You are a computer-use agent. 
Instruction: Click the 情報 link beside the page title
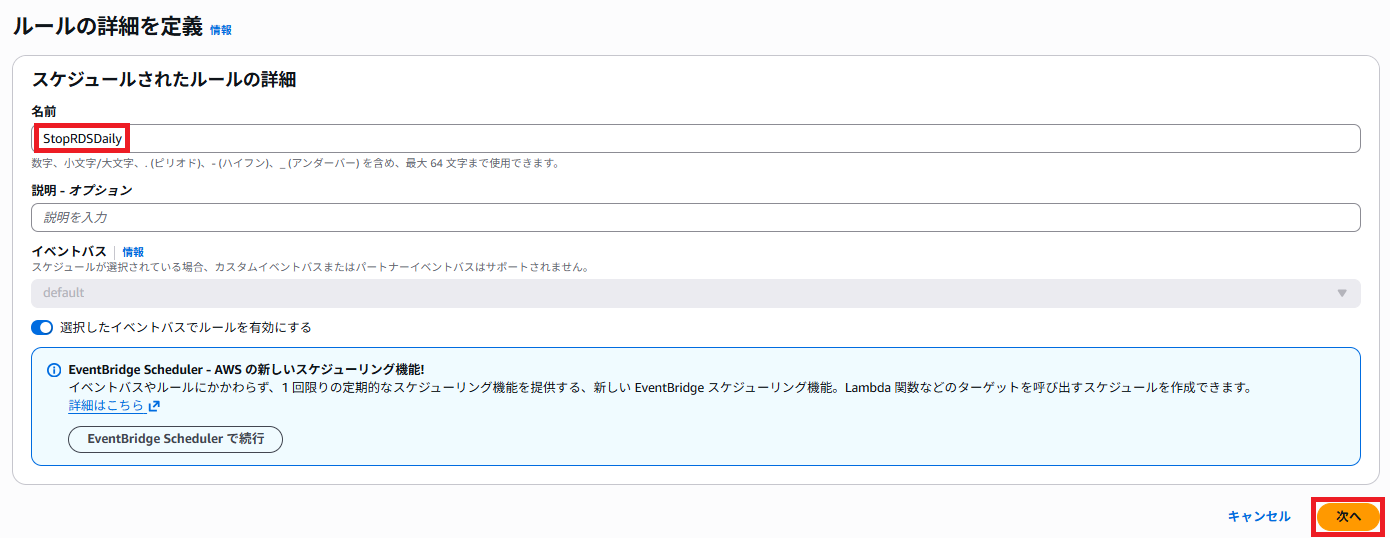[x=220, y=30]
